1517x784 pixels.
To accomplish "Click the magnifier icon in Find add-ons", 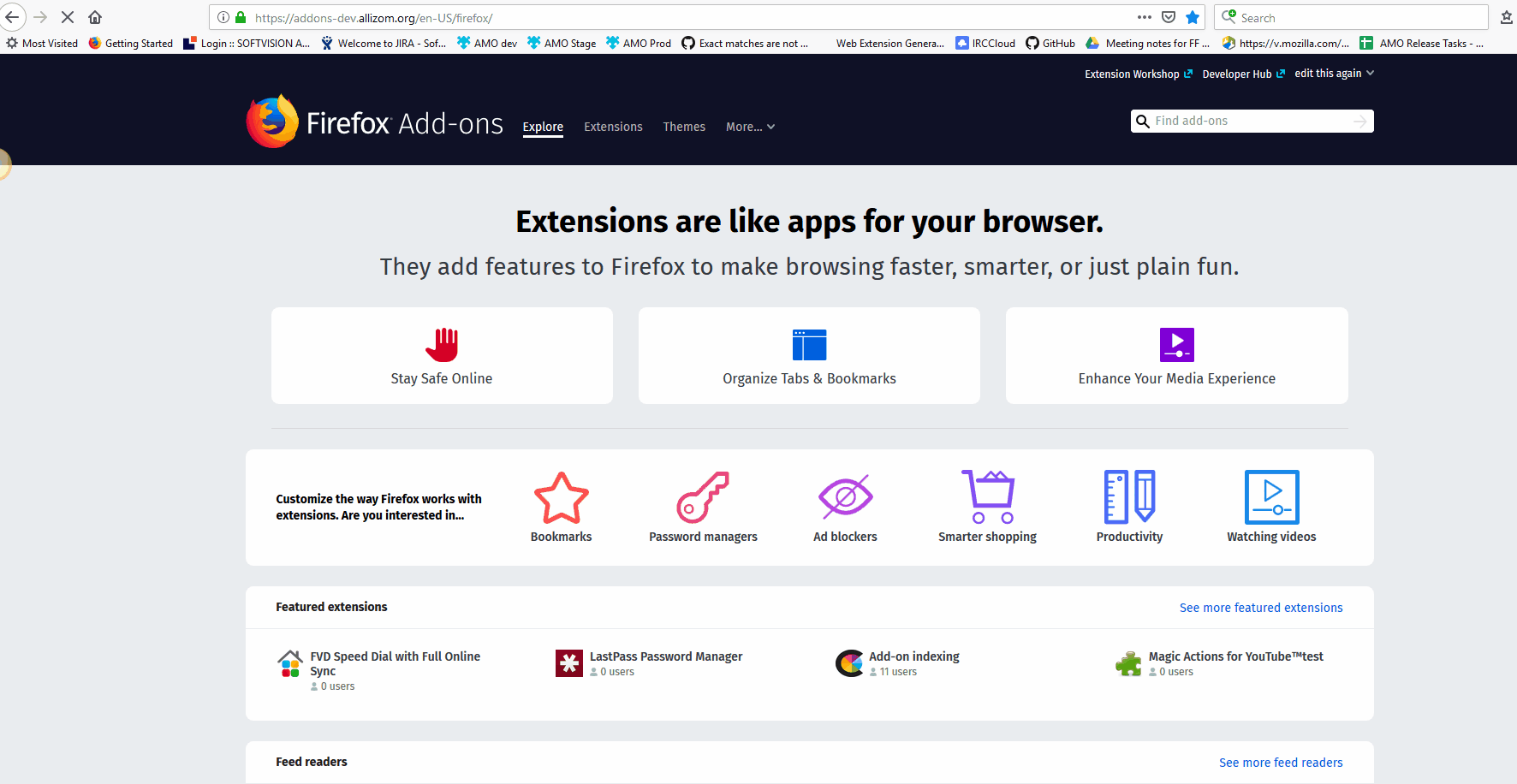I will (1143, 122).
